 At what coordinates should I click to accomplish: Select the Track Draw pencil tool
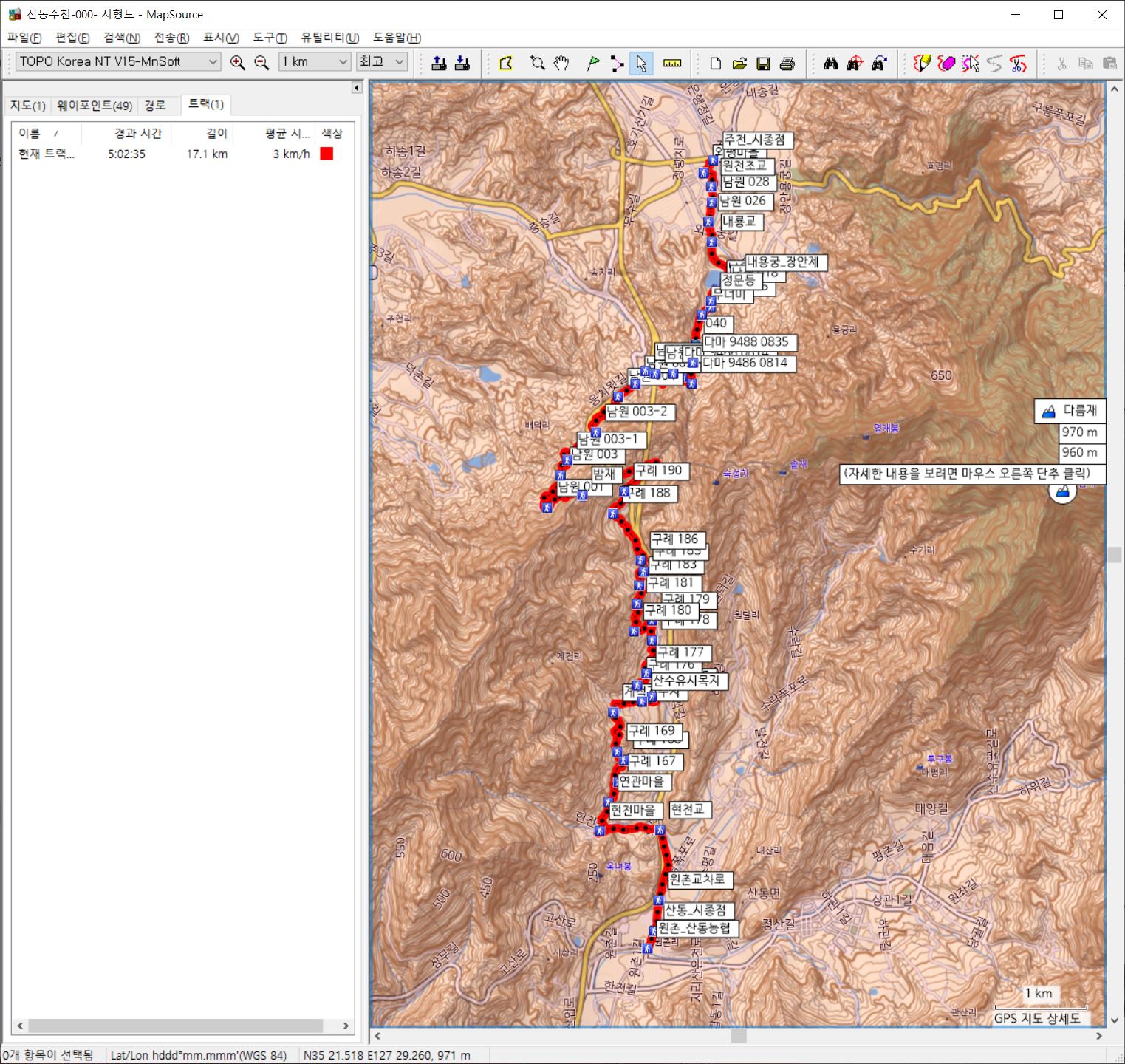(922, 63)
